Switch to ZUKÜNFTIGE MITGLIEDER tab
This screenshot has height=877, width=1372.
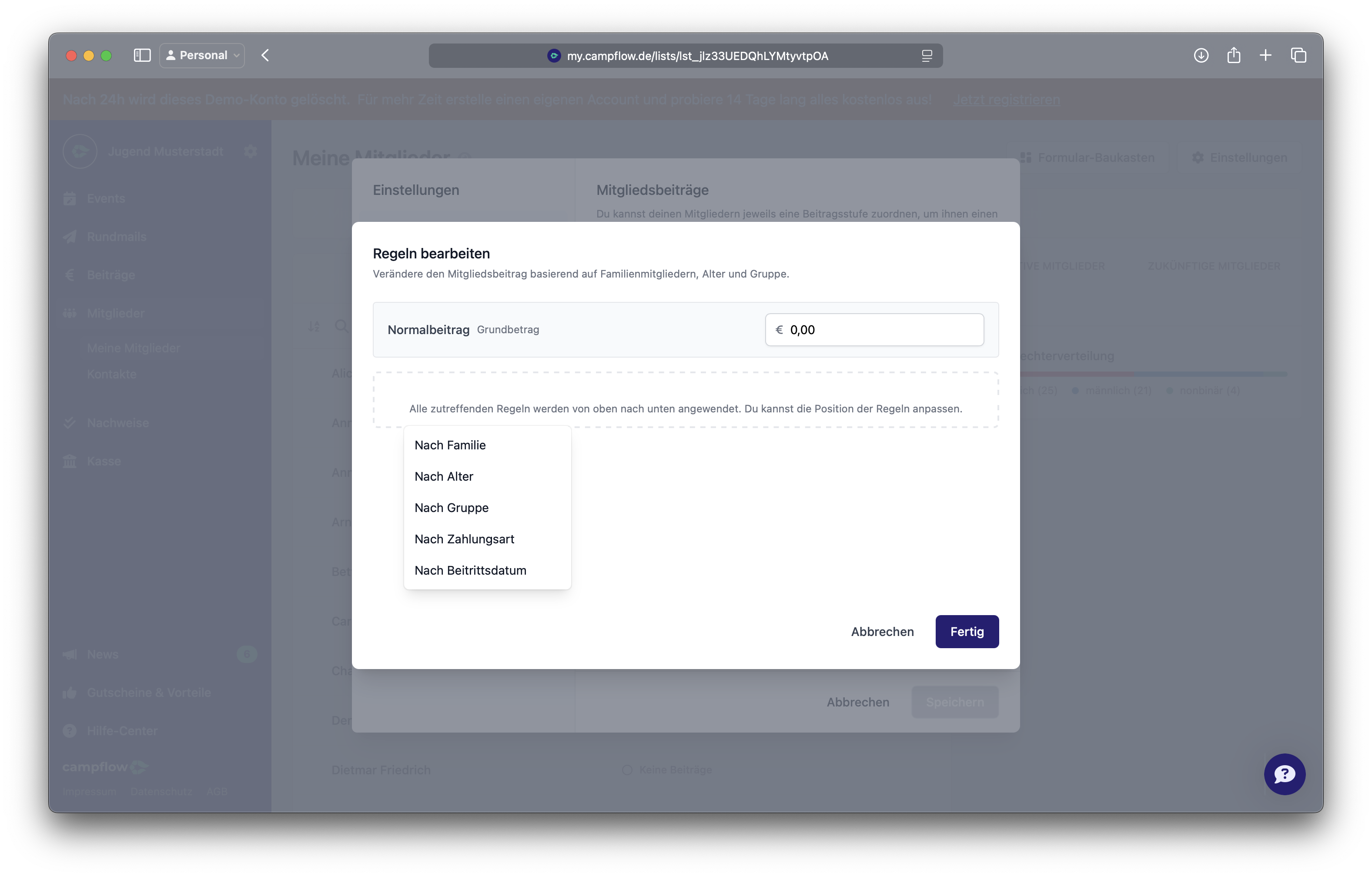point(1214,266)
